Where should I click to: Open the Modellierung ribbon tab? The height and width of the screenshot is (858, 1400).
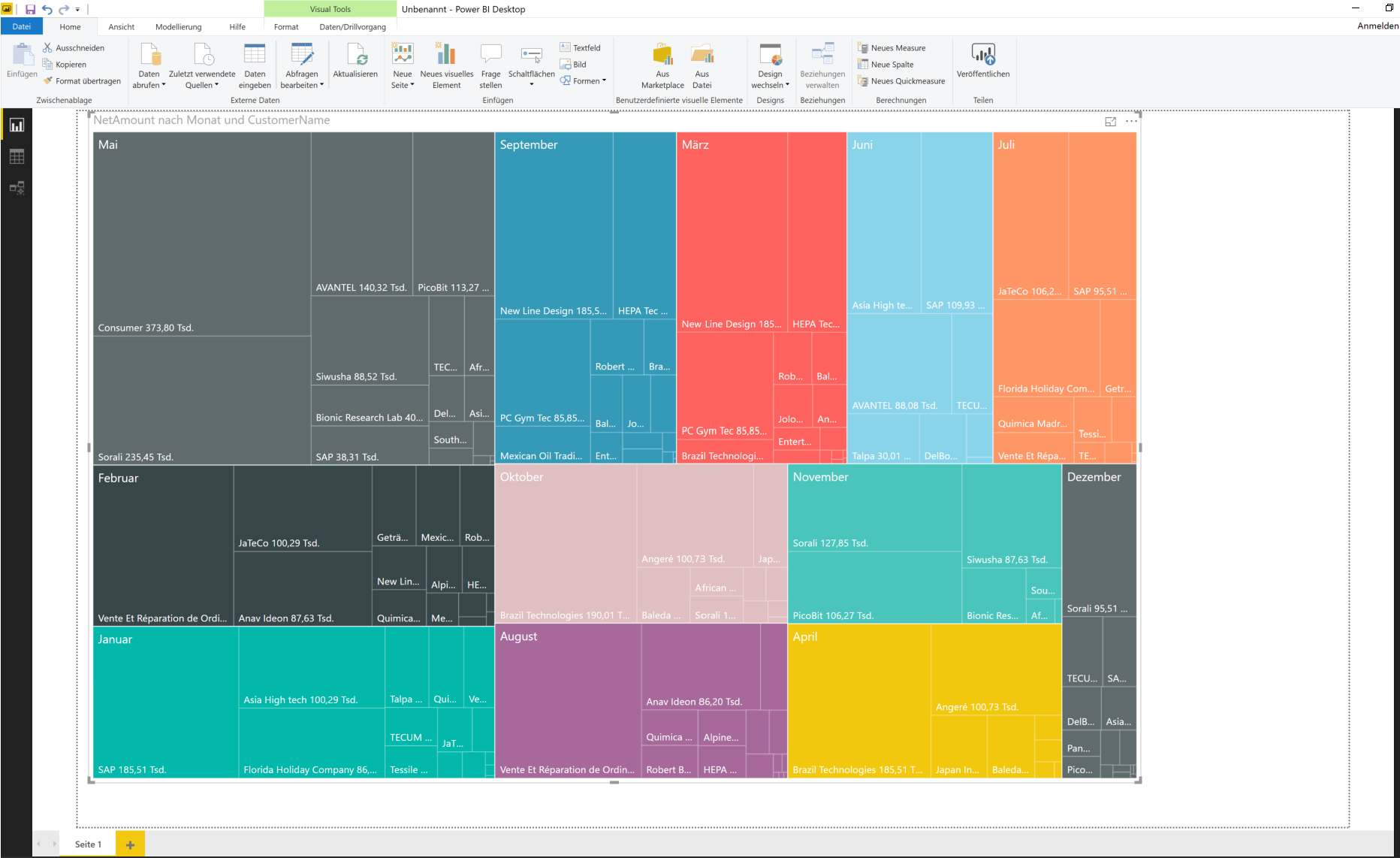179,27
